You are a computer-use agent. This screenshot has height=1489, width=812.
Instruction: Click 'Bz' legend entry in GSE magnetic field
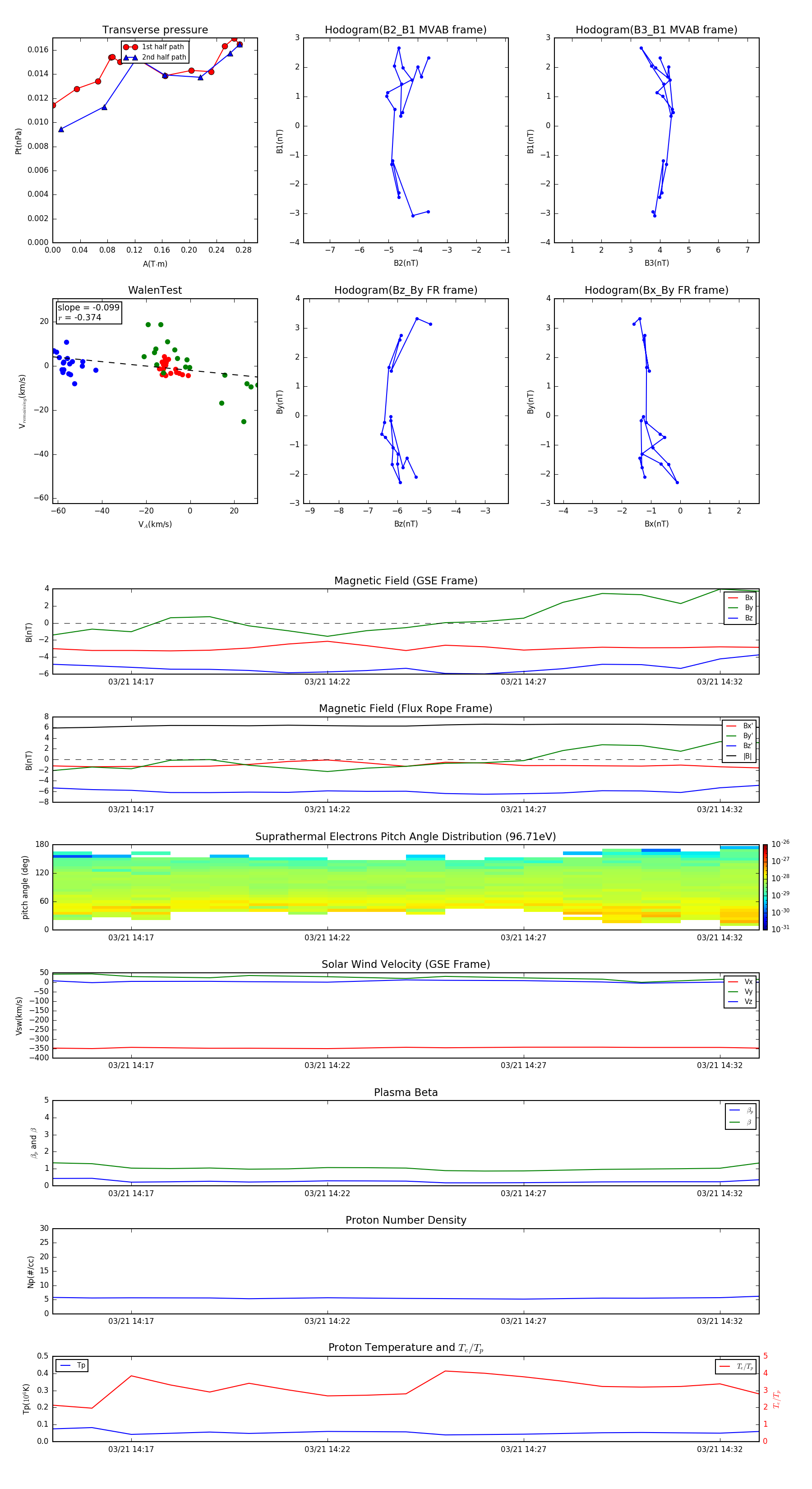[740, 618]
